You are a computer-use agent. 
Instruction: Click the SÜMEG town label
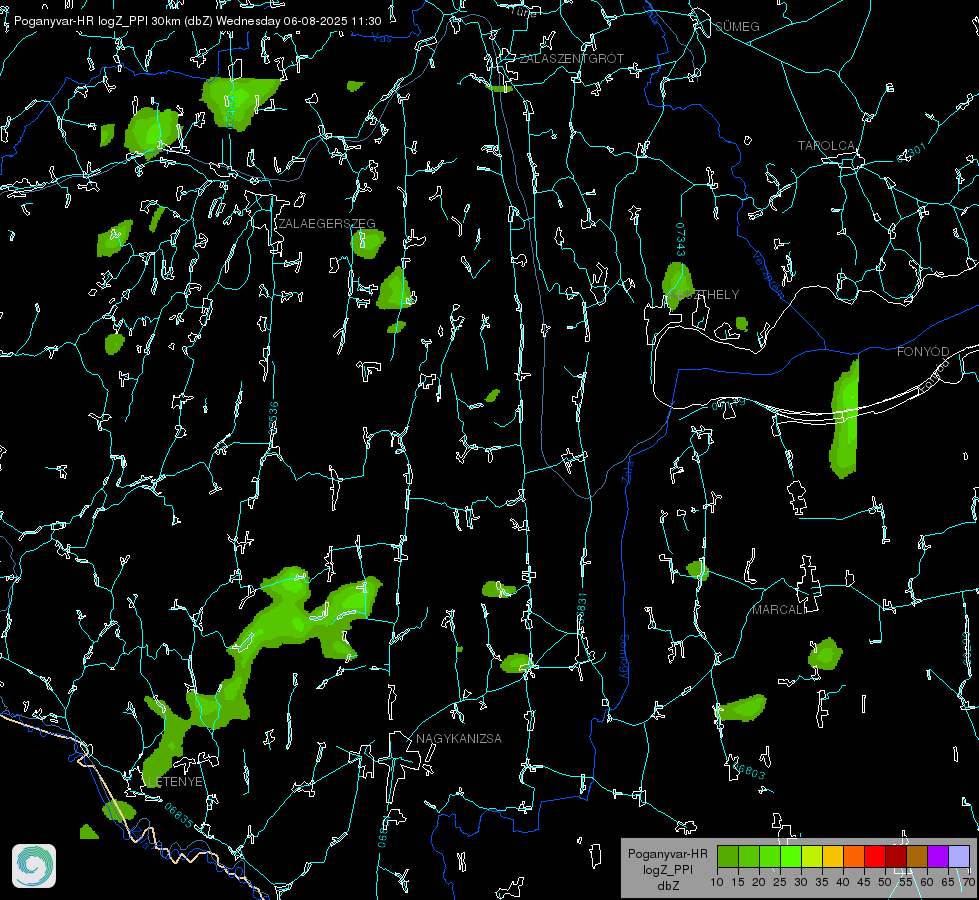(737, 27)
